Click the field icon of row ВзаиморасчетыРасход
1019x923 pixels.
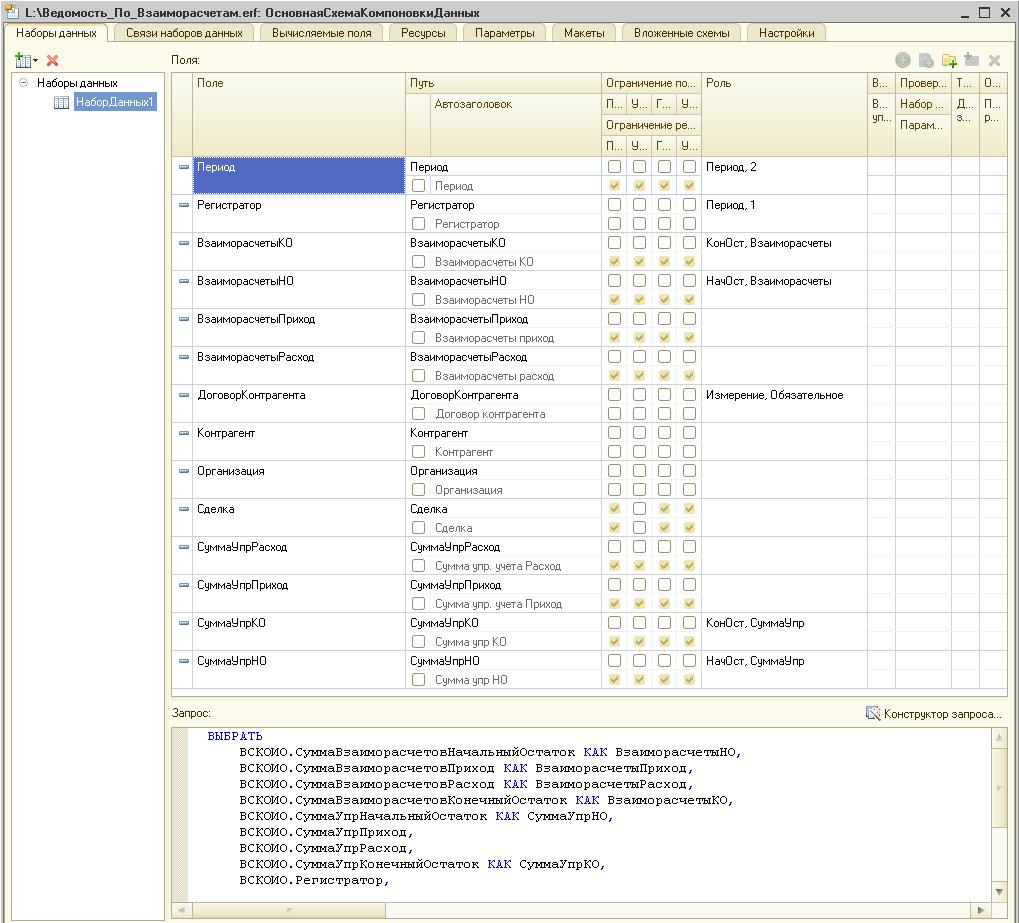click(184, 357)
